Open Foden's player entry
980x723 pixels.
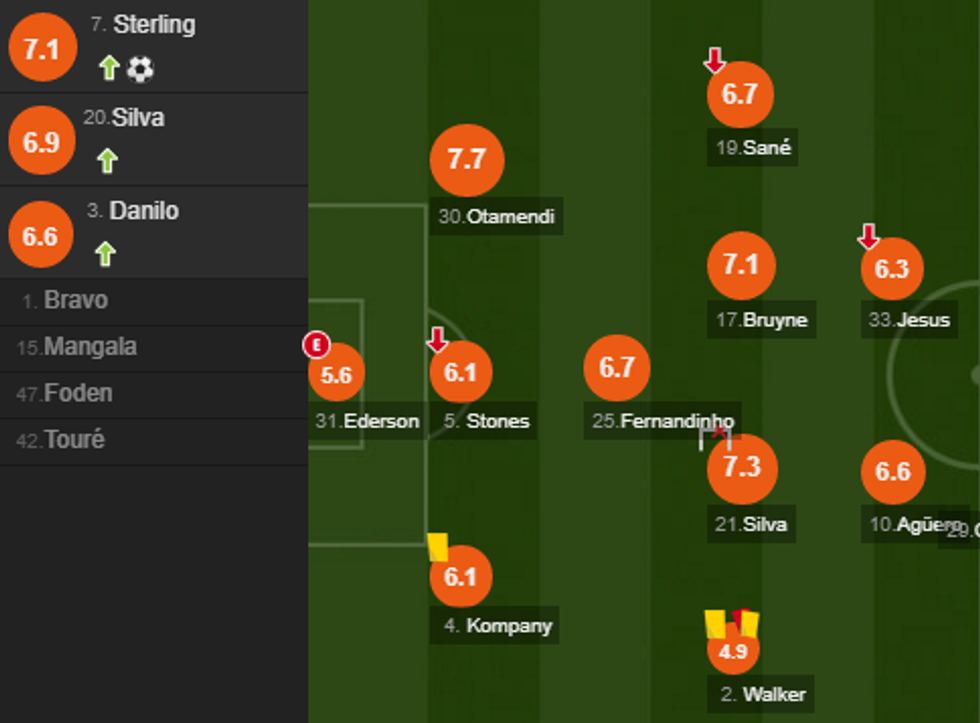coord(78,394)
